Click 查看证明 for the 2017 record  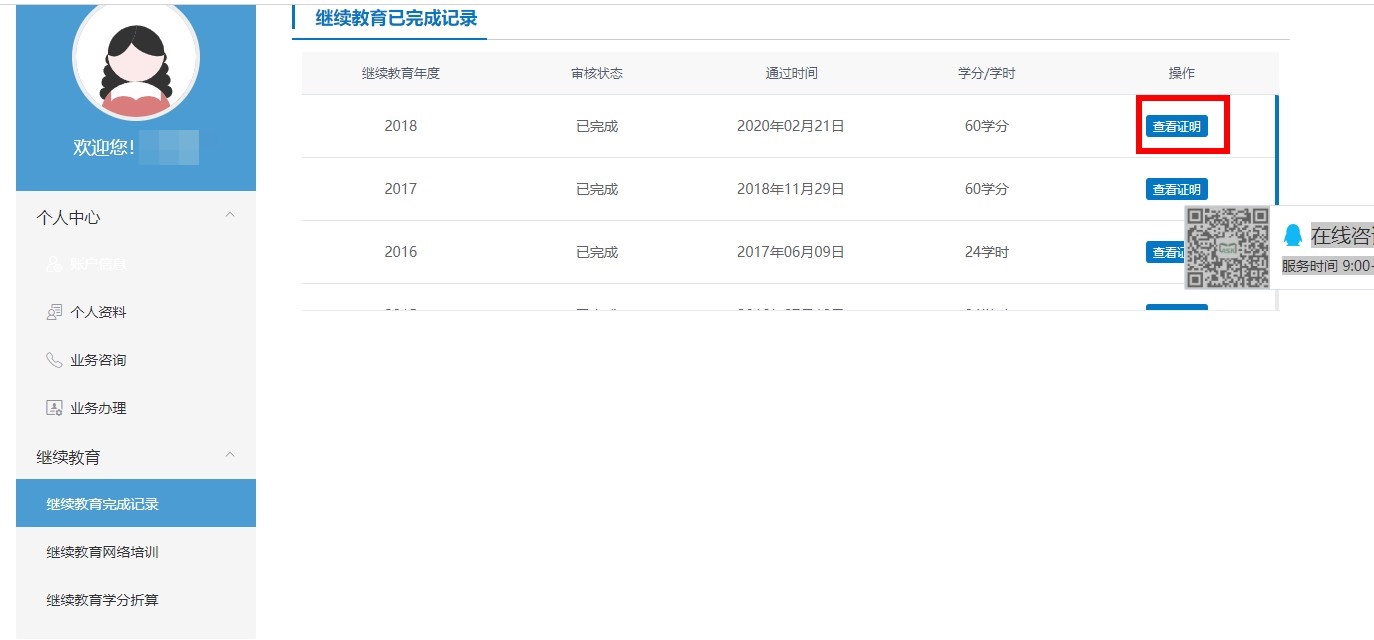(1176, 188)
